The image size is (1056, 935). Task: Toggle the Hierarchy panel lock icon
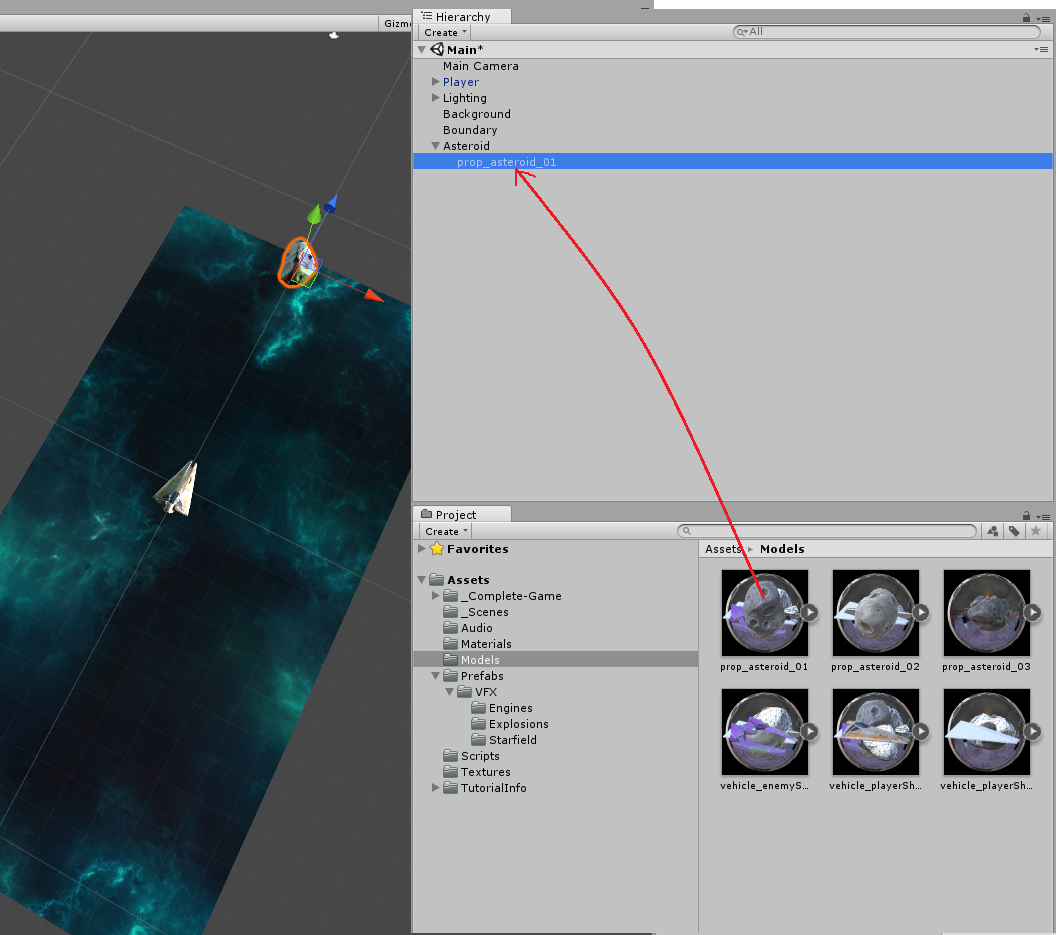tap(1027, 16)
